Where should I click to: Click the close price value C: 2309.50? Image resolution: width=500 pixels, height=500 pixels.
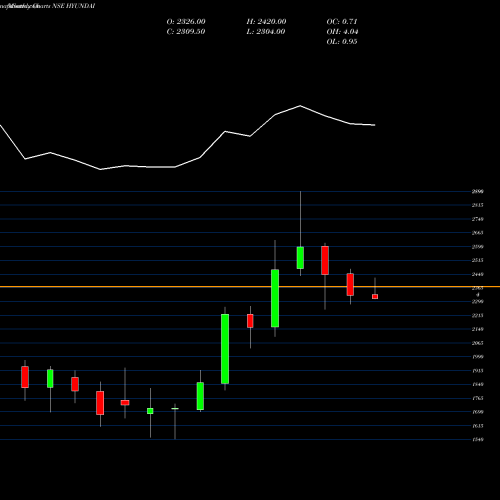[x=186, y=32]
